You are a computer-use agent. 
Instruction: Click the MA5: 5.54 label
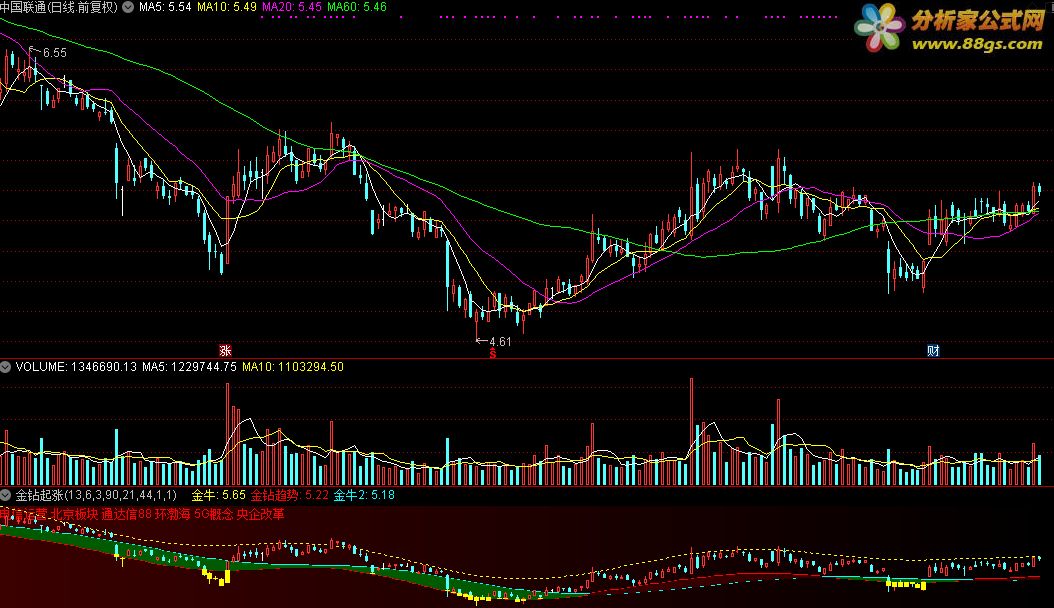(165, 7)
